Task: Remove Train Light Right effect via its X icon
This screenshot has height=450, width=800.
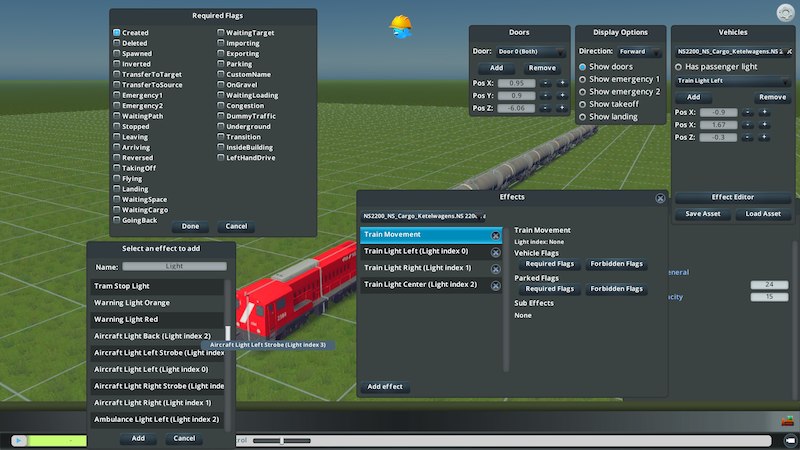Action: tap(496, 268)
